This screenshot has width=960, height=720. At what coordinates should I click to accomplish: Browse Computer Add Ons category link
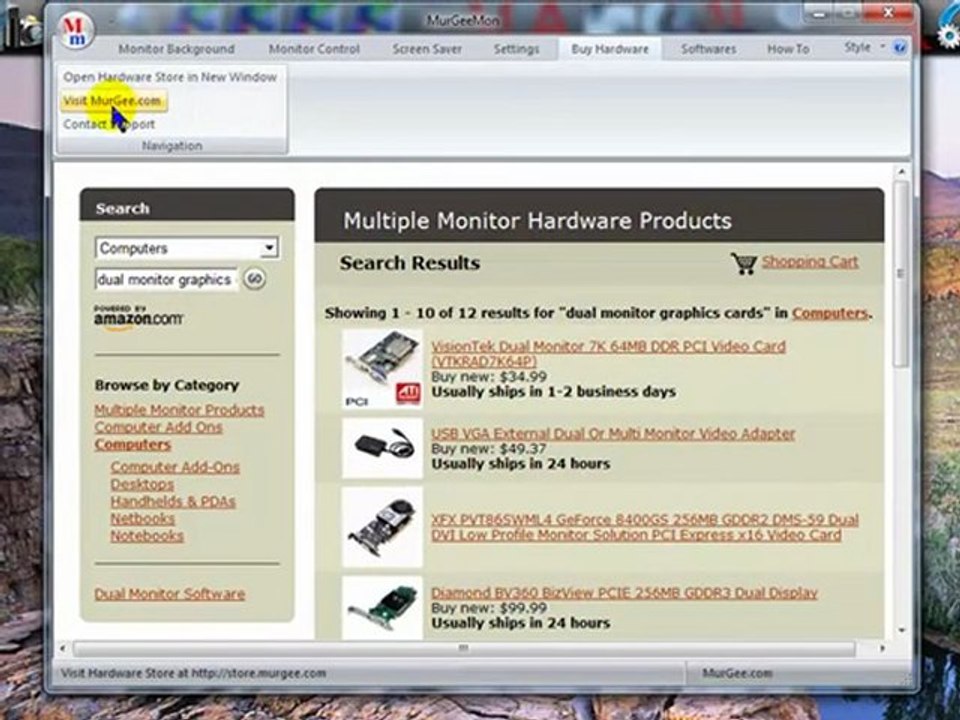[158, 427]
